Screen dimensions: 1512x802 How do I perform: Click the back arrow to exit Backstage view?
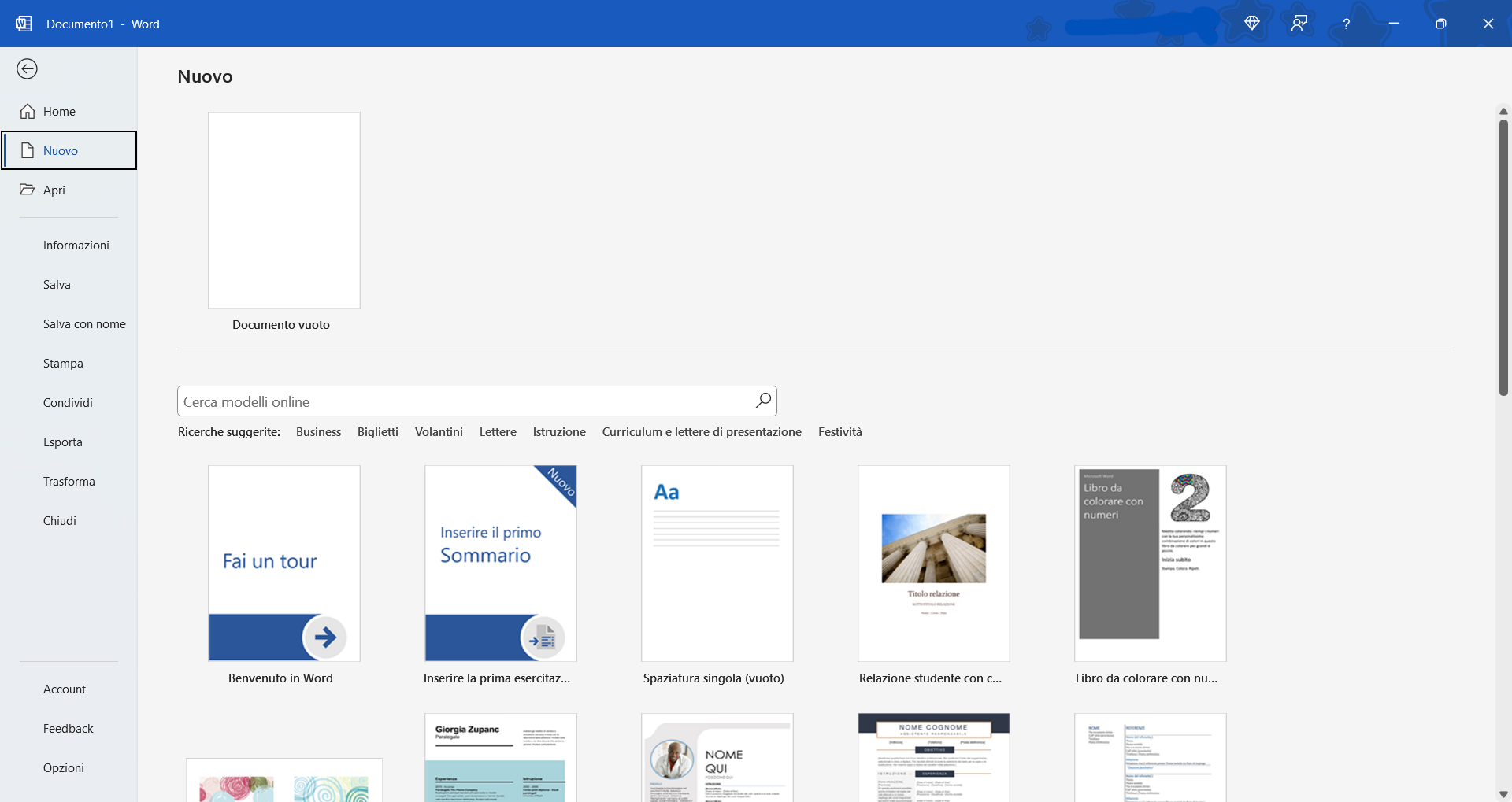(28, 69)
